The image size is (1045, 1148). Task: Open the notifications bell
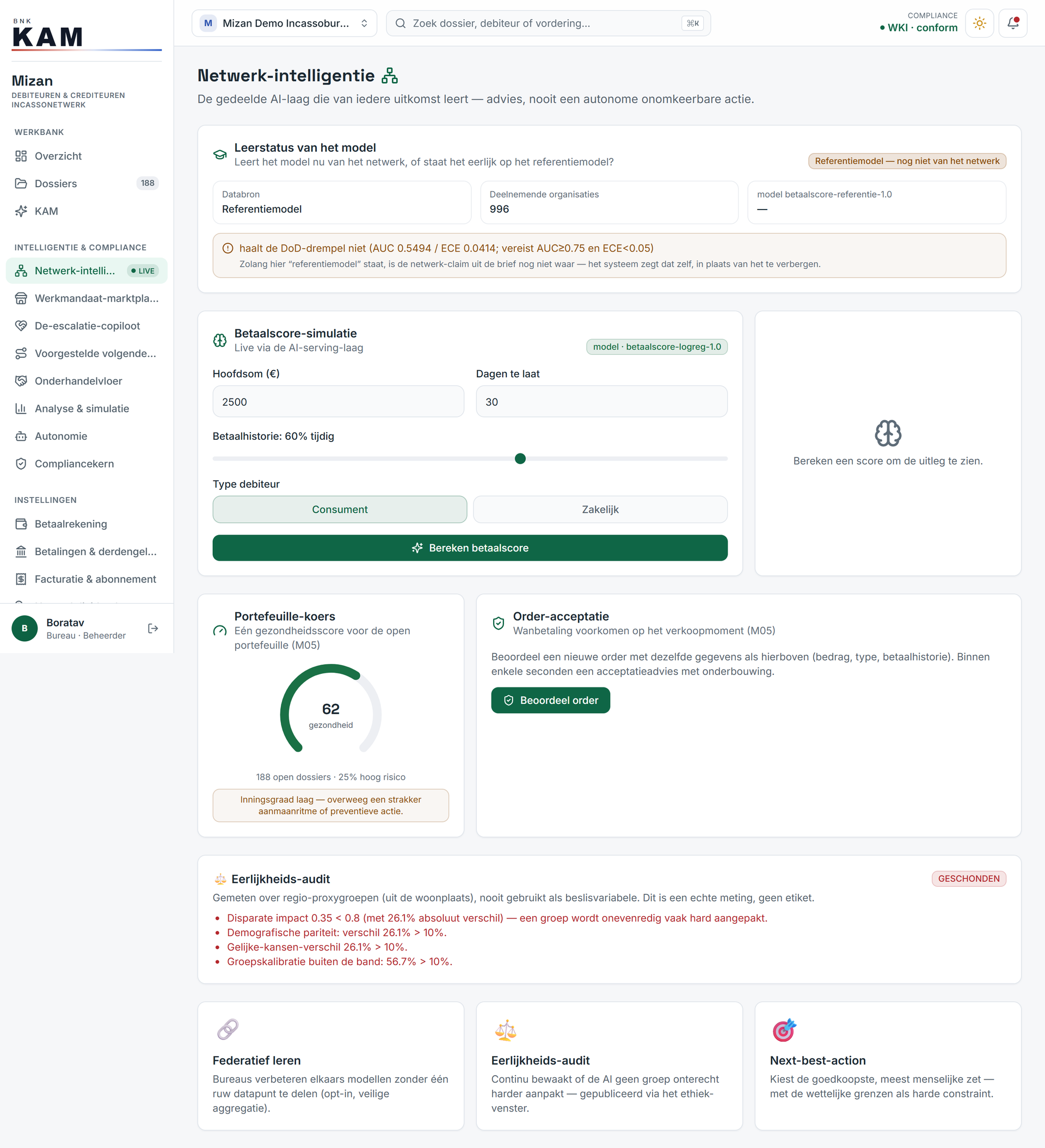click(1012, 23)
